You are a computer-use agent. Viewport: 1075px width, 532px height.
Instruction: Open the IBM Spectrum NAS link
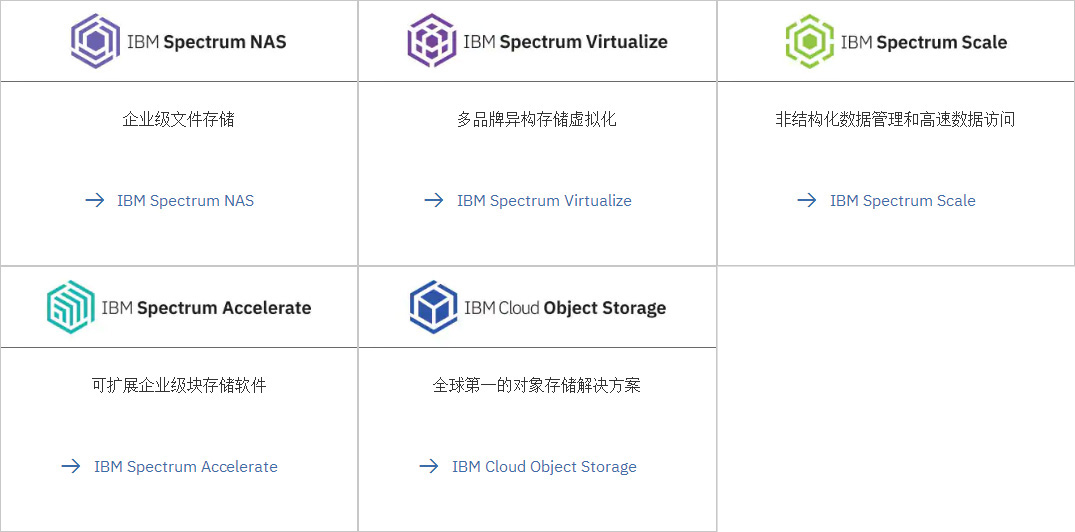tap(185, 201)
